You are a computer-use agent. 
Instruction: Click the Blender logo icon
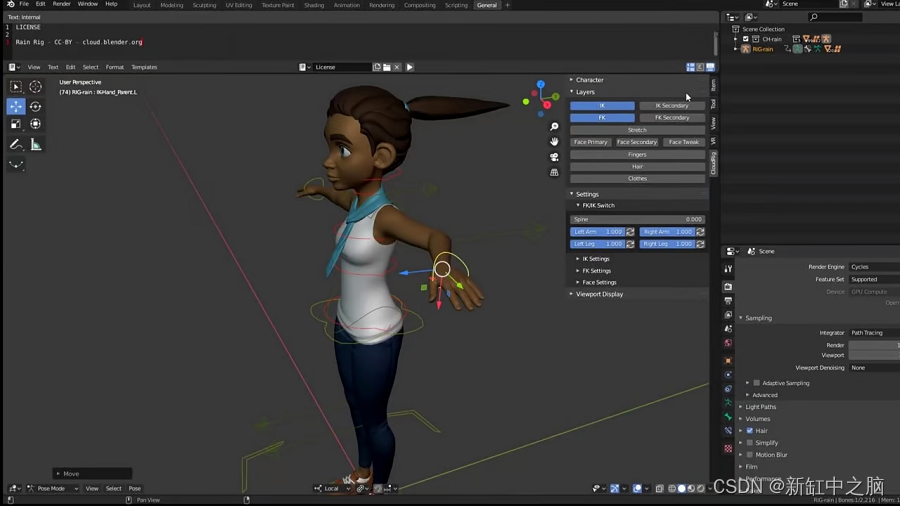pyautogui.click(x=10, y=4)
